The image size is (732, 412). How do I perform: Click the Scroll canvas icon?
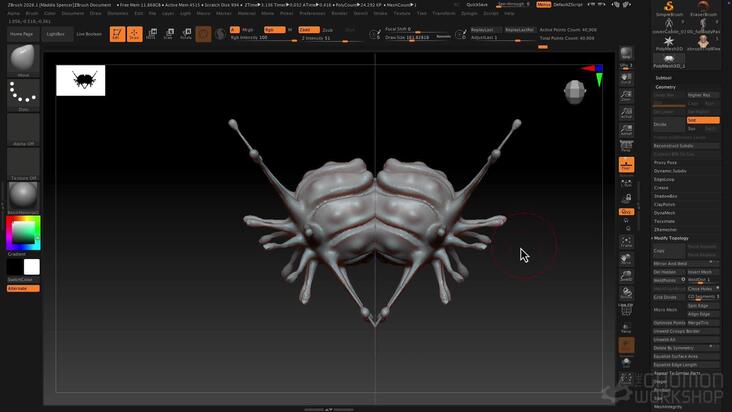click(626, 78)
